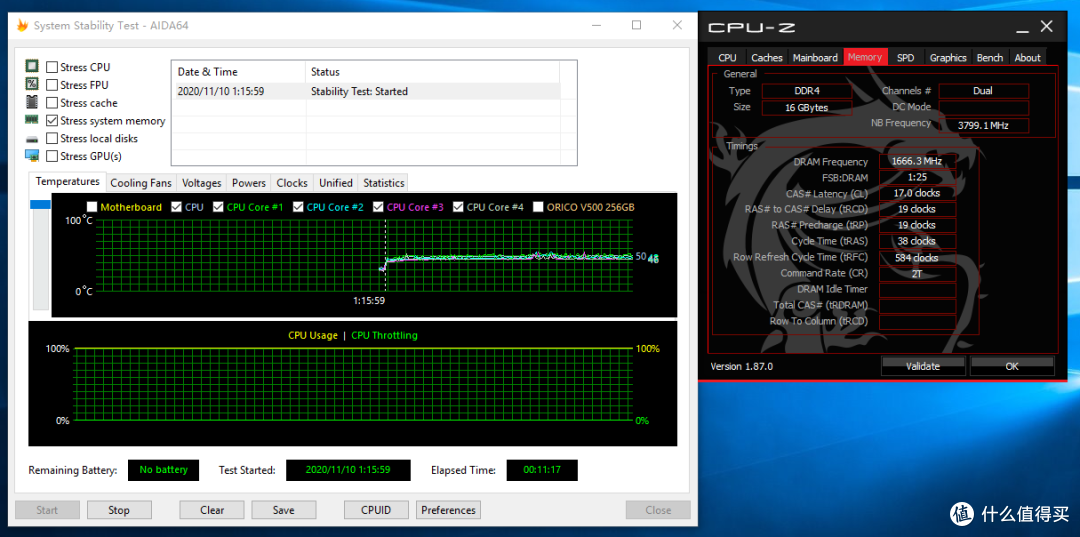The width and height of the screenshot is (1080, 537).
Task: Hide the CPU Core #2 graph line
Action: 298,207
